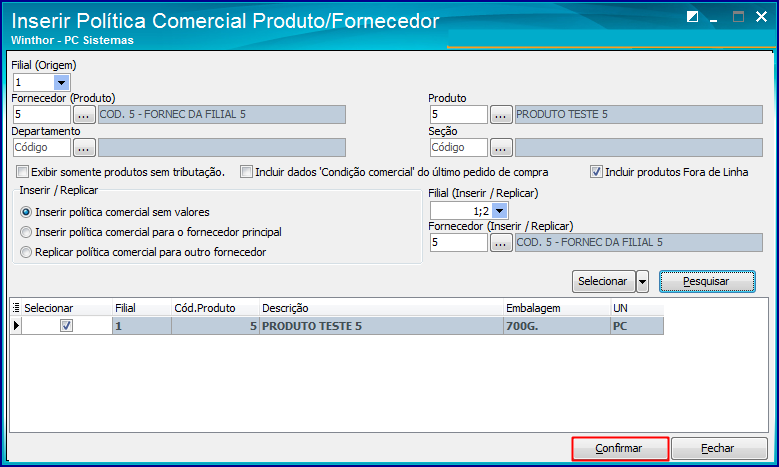Screen dimensions: 779x467
Task: Expand the Filial (Origem) dropdown
Action: 61,82
